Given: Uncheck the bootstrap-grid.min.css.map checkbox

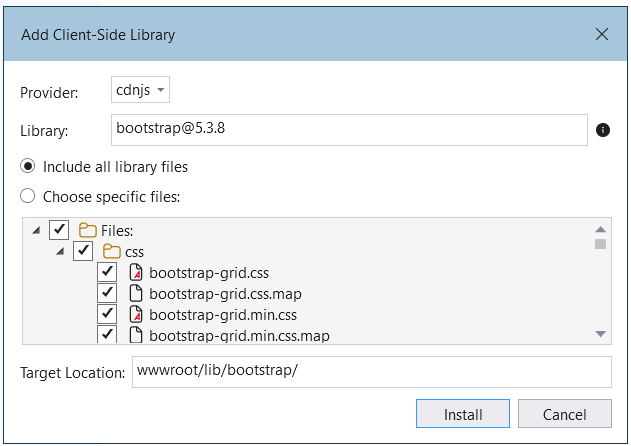Looking at the screenshot, I should coord(107,334).
